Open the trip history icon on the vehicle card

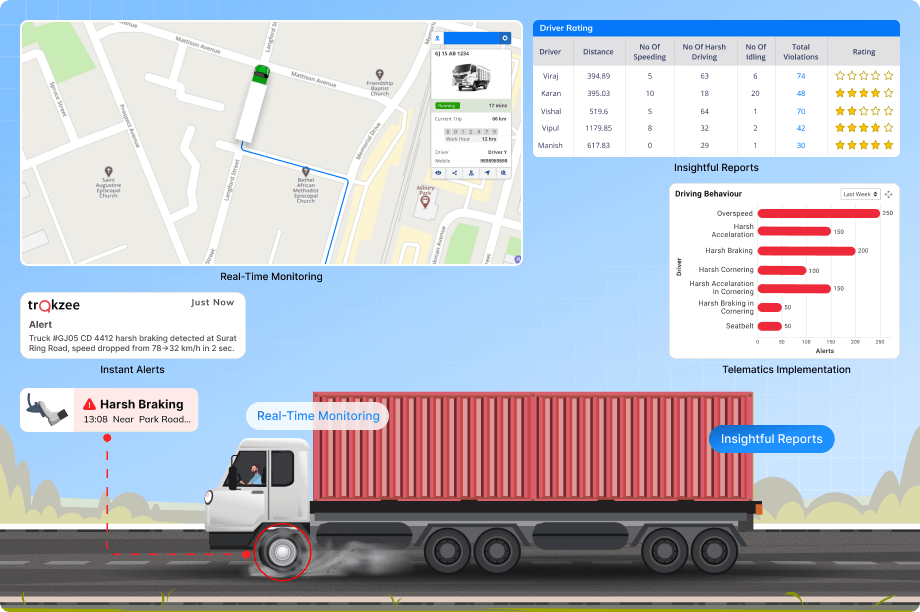pyautogui.click(x=502, y=173)
